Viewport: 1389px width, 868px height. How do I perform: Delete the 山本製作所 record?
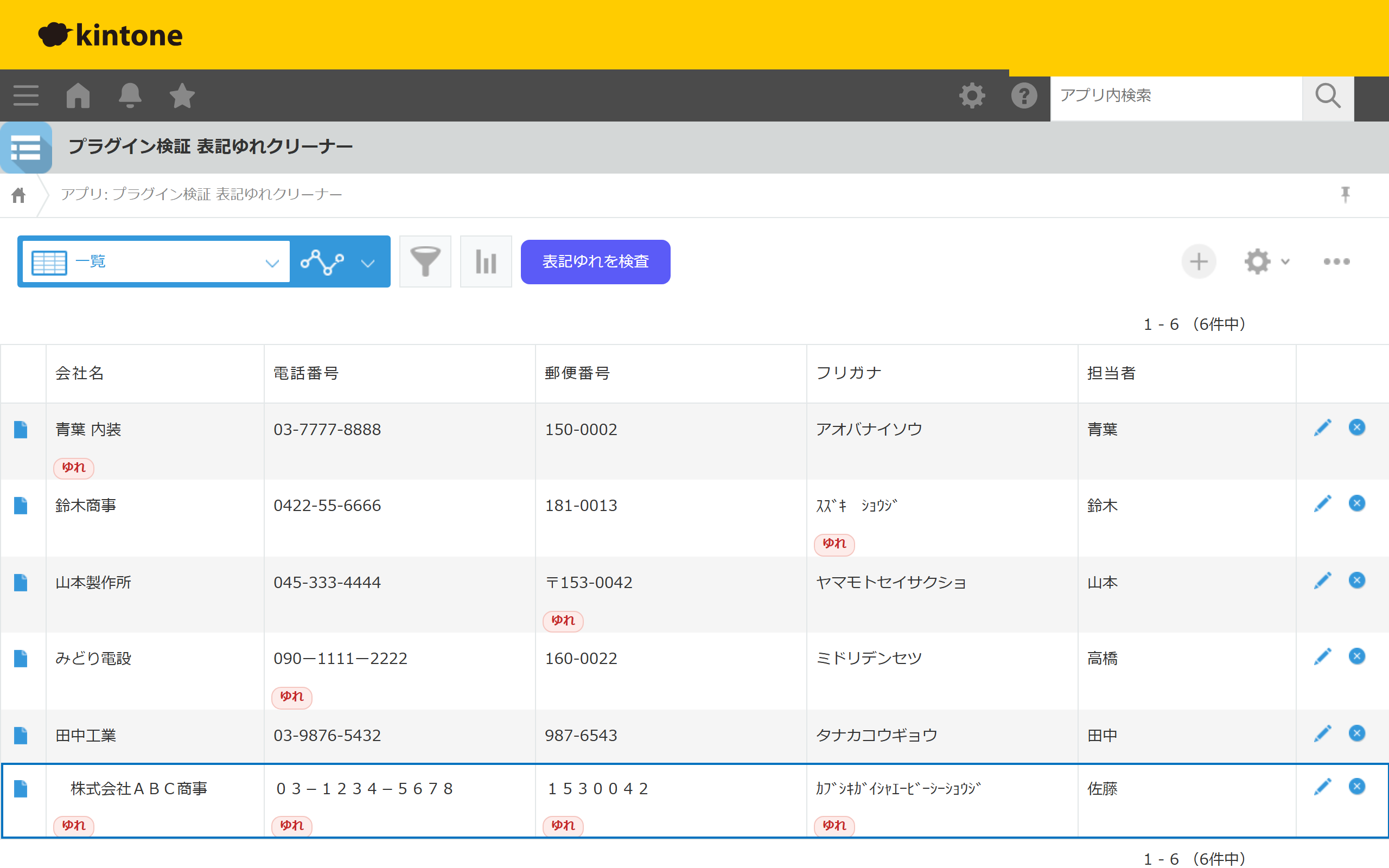1357,580
